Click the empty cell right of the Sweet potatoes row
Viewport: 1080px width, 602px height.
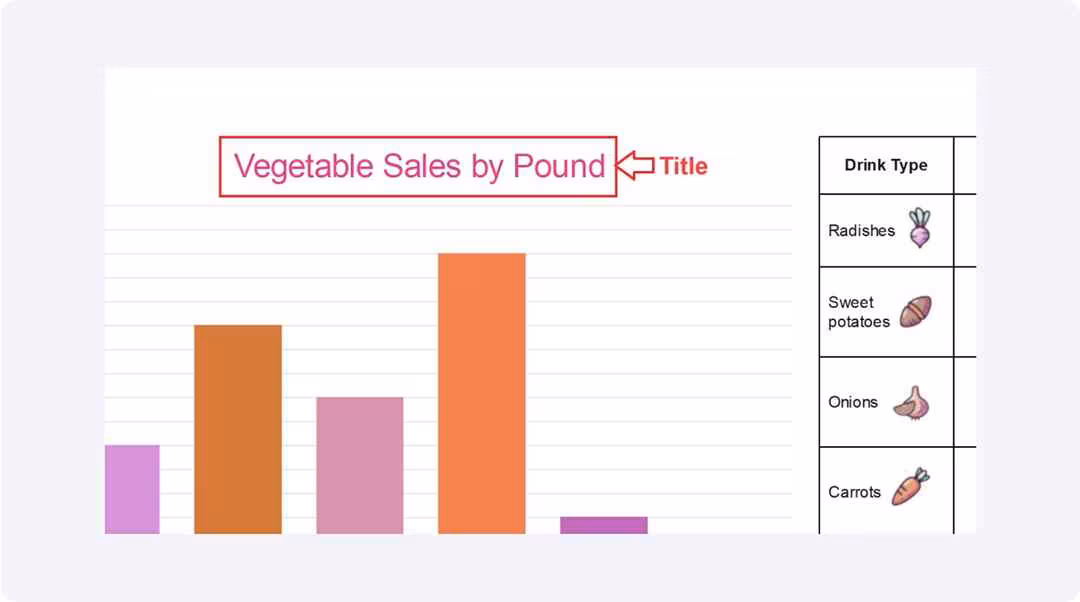click(965, 312)
